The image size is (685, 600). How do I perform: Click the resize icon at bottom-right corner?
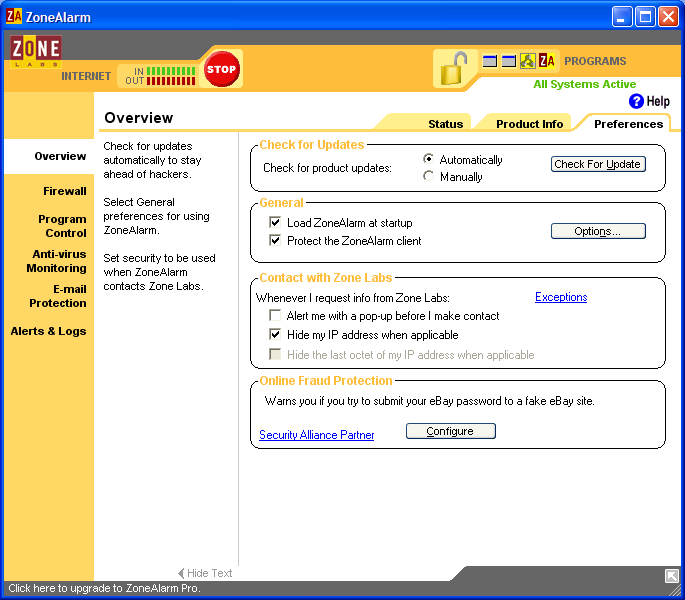coord(672,575)
